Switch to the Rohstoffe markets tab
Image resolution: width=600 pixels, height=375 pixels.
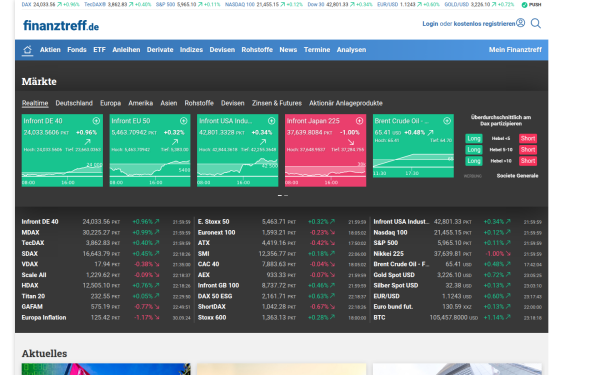coord(199,103)
